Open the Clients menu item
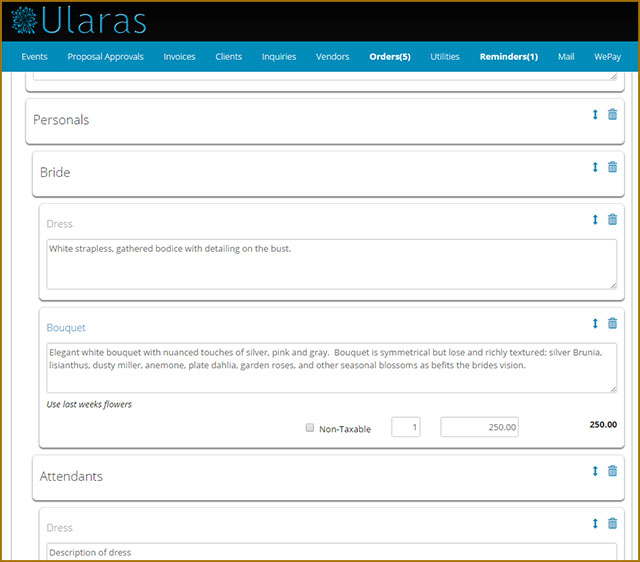The width and height of the screenshot is (640, 562). coord(229,57)
